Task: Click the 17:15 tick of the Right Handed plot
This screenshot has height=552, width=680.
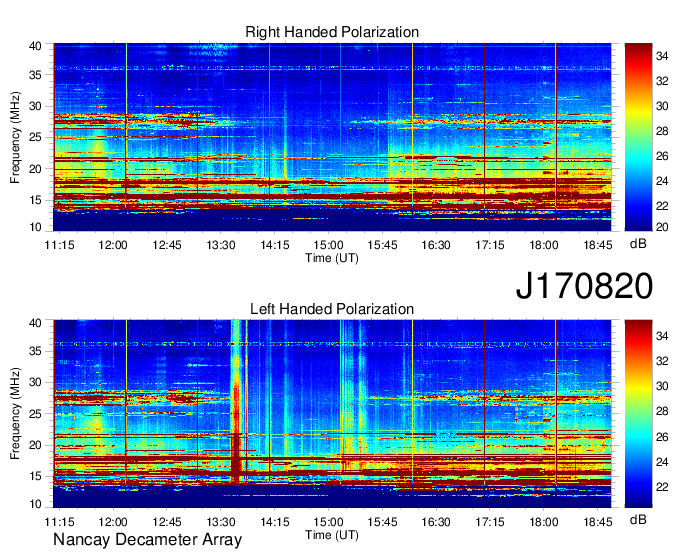Action: [x=490, y=245]
